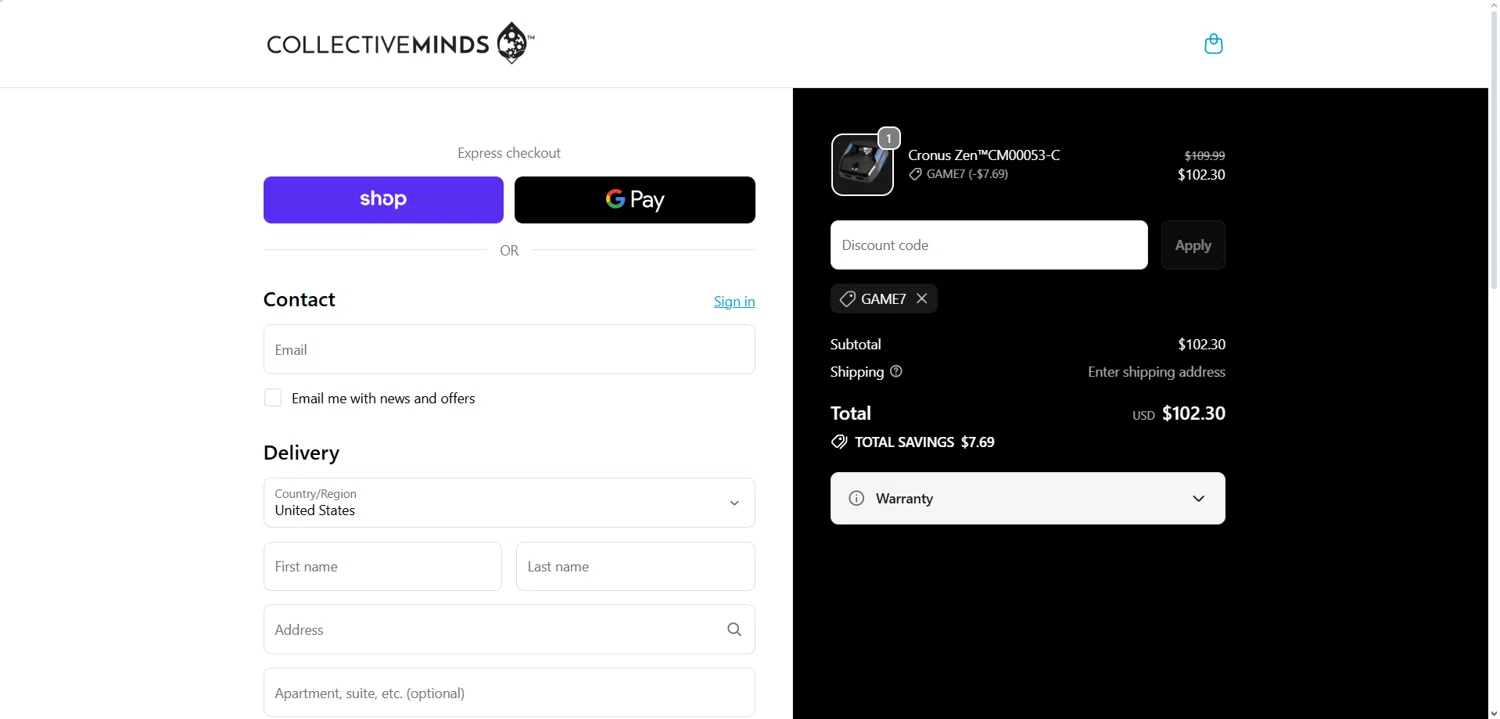Expand the Warranty section
1500x719 pixels.
[1027, 498]
